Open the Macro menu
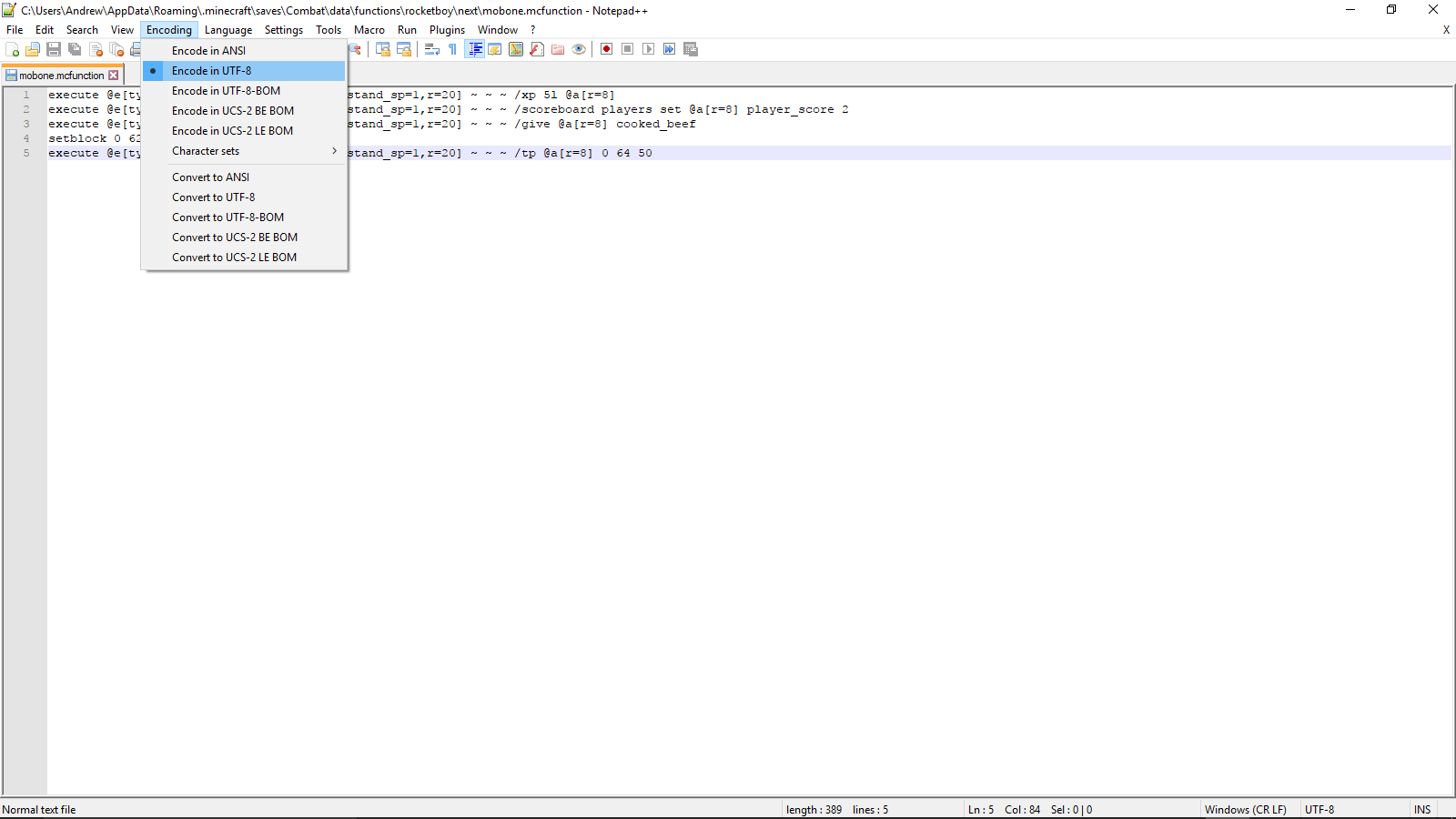Viewport: 1456px width, 819px height. coord(369,30)
